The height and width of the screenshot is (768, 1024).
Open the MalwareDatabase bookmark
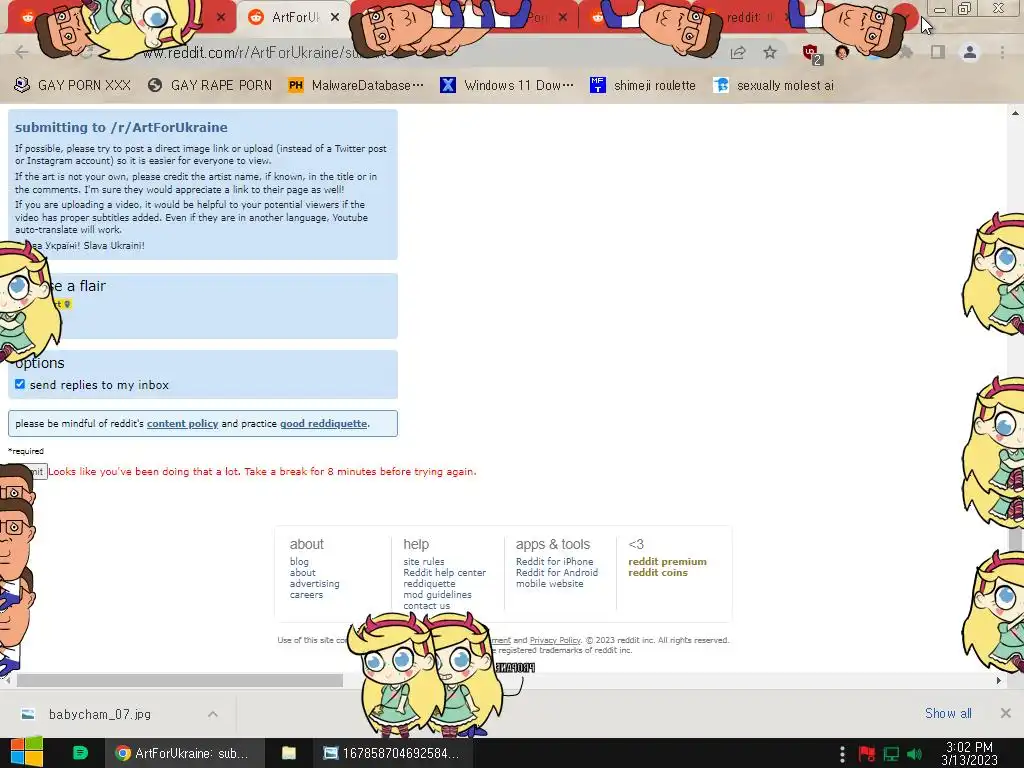[x=356, y=85]
